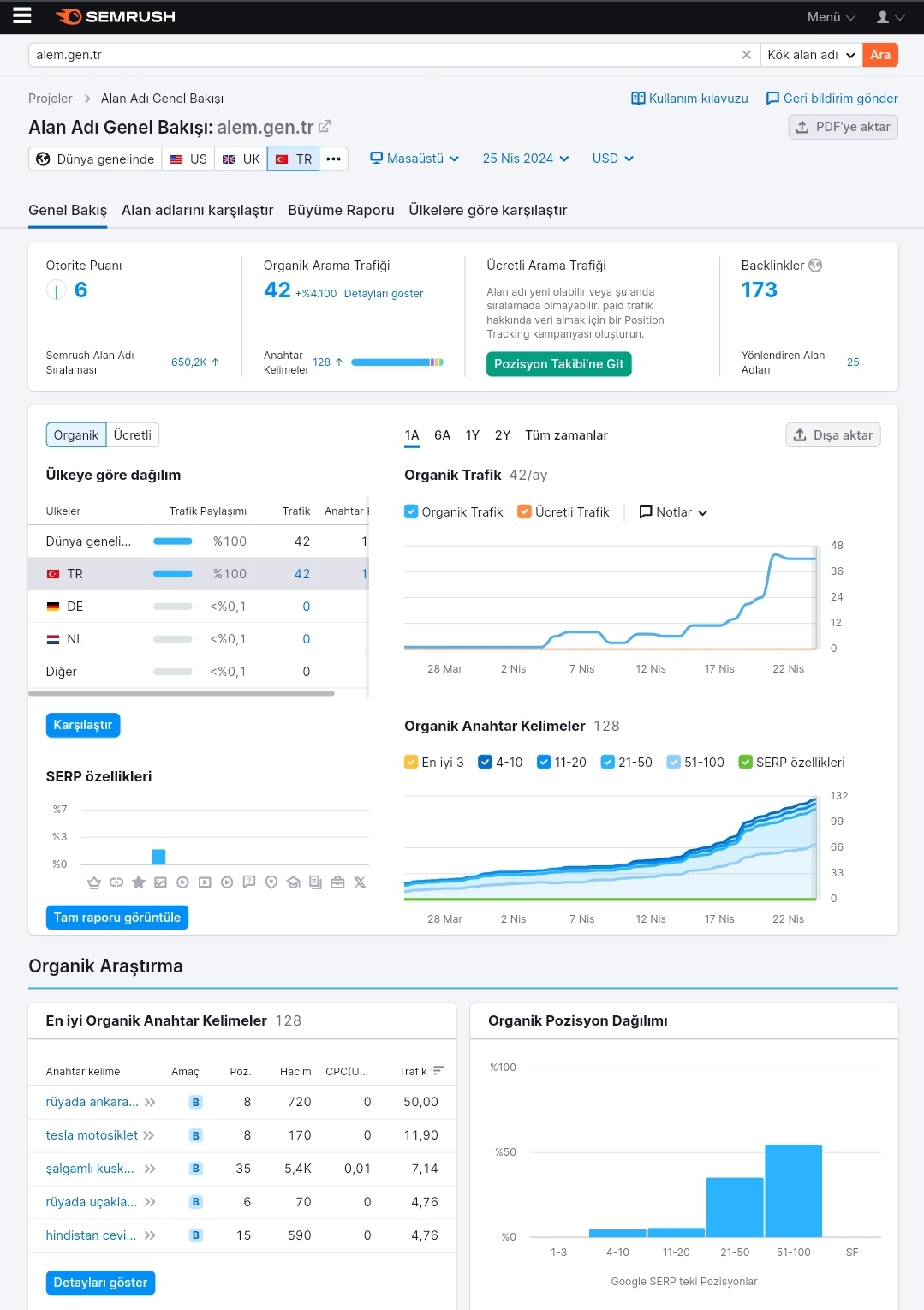
Task: Sort by Trafik column filter icon
Action: [x=438, y=1071]
